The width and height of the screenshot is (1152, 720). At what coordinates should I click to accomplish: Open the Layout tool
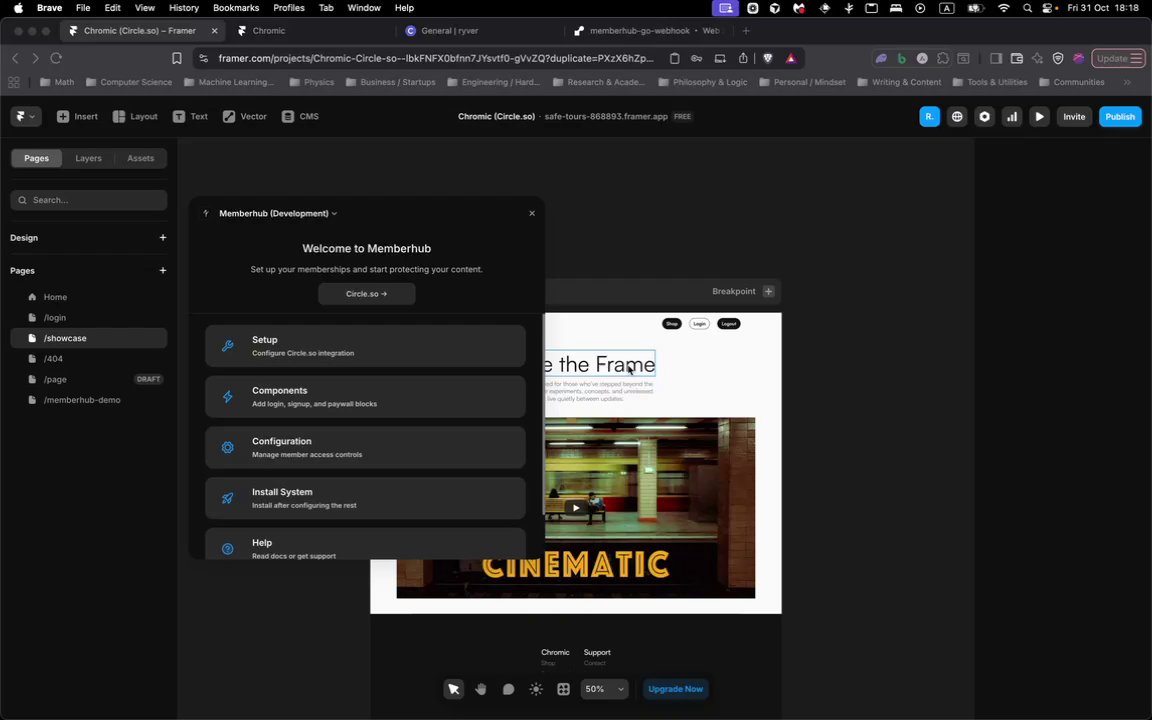135,116
